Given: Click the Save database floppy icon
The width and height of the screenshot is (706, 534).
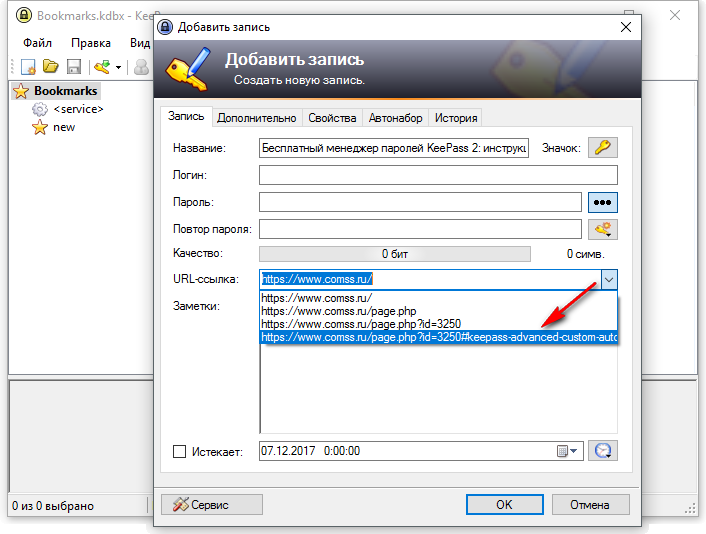Looking at the screenshot, I should [x=74, y=67].
